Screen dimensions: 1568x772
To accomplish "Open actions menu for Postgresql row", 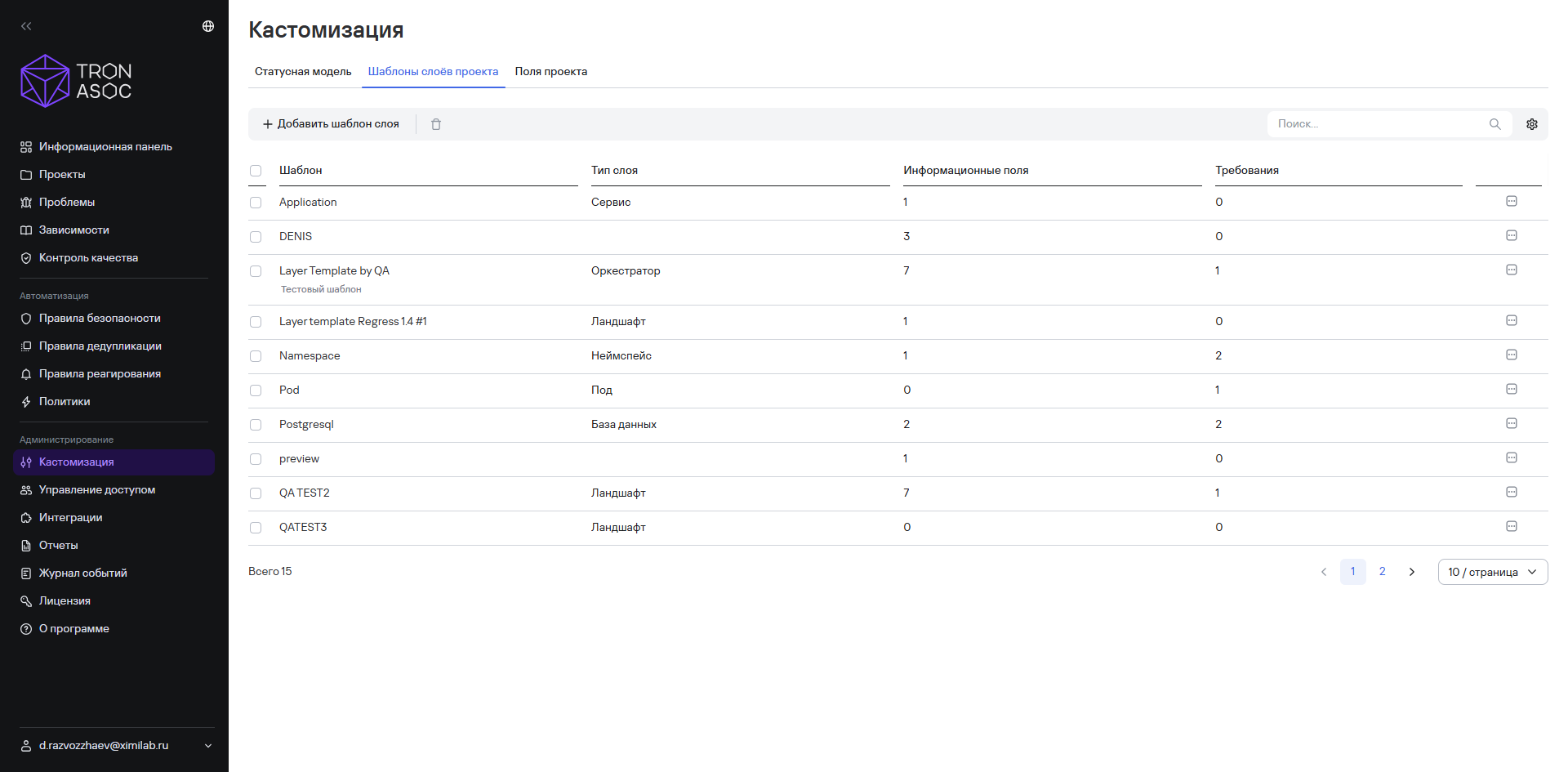I will pos(1512,423).
